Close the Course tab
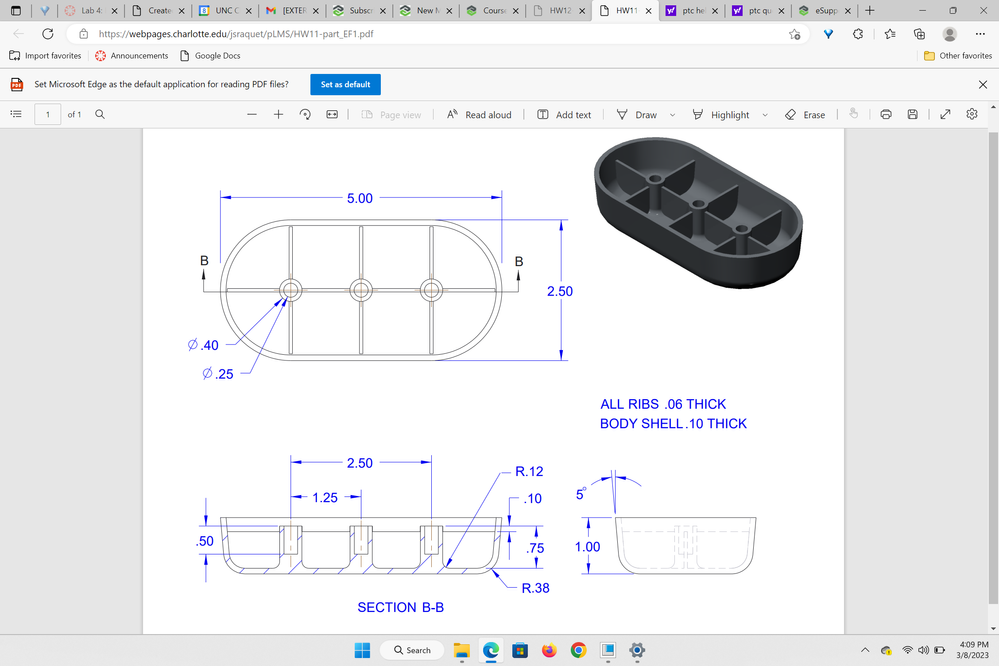The width and height of the screenshot is (999, 666). [515, 11]
